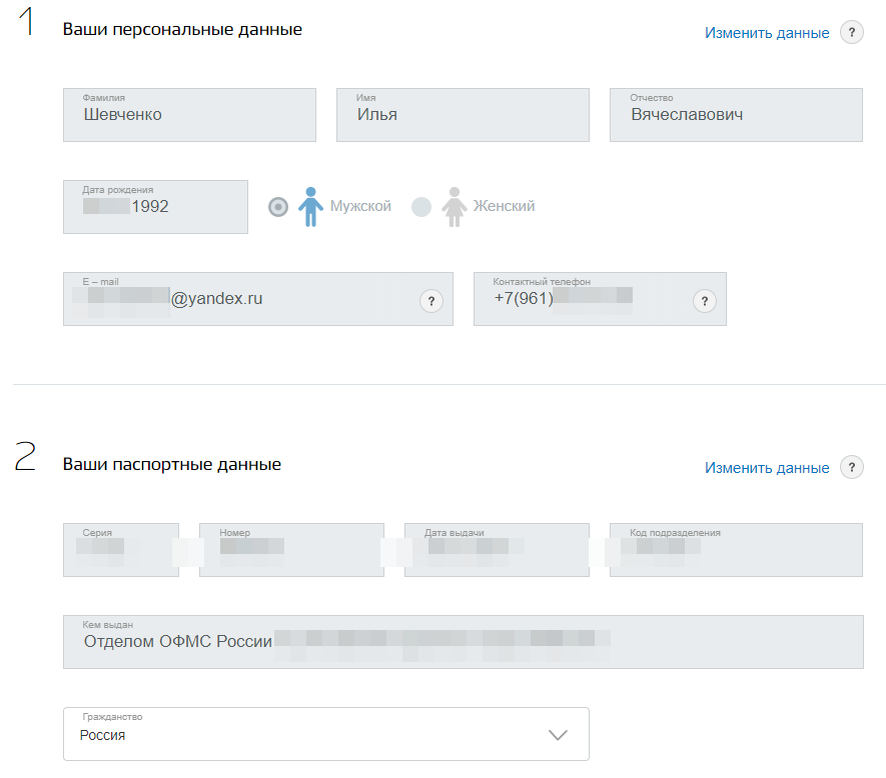
Task: Click the Отчество field
Action: [x=735, y=115]
